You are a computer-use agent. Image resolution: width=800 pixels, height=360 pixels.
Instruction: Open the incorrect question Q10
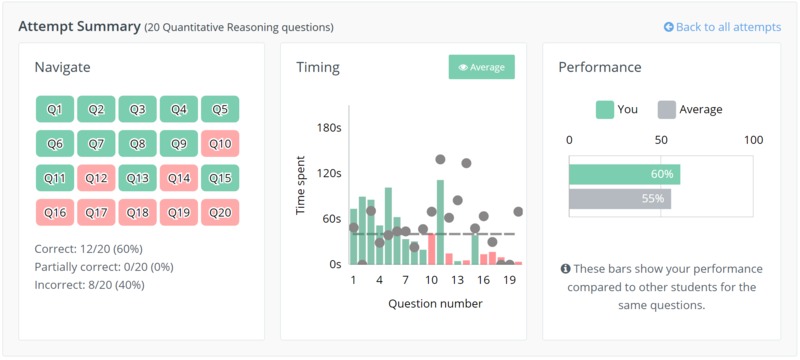pos(220,143)
